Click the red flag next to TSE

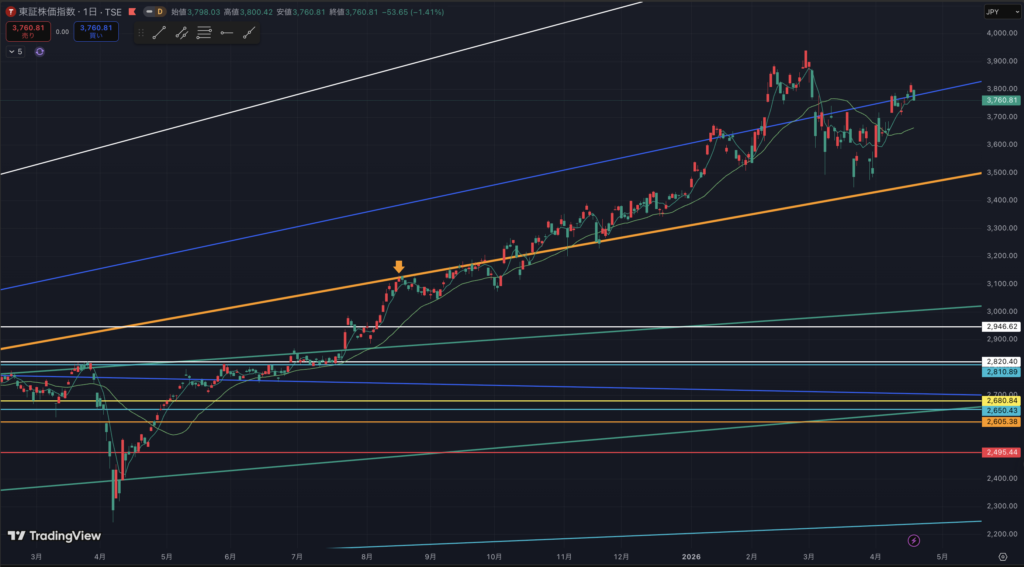tap(131, 12)
